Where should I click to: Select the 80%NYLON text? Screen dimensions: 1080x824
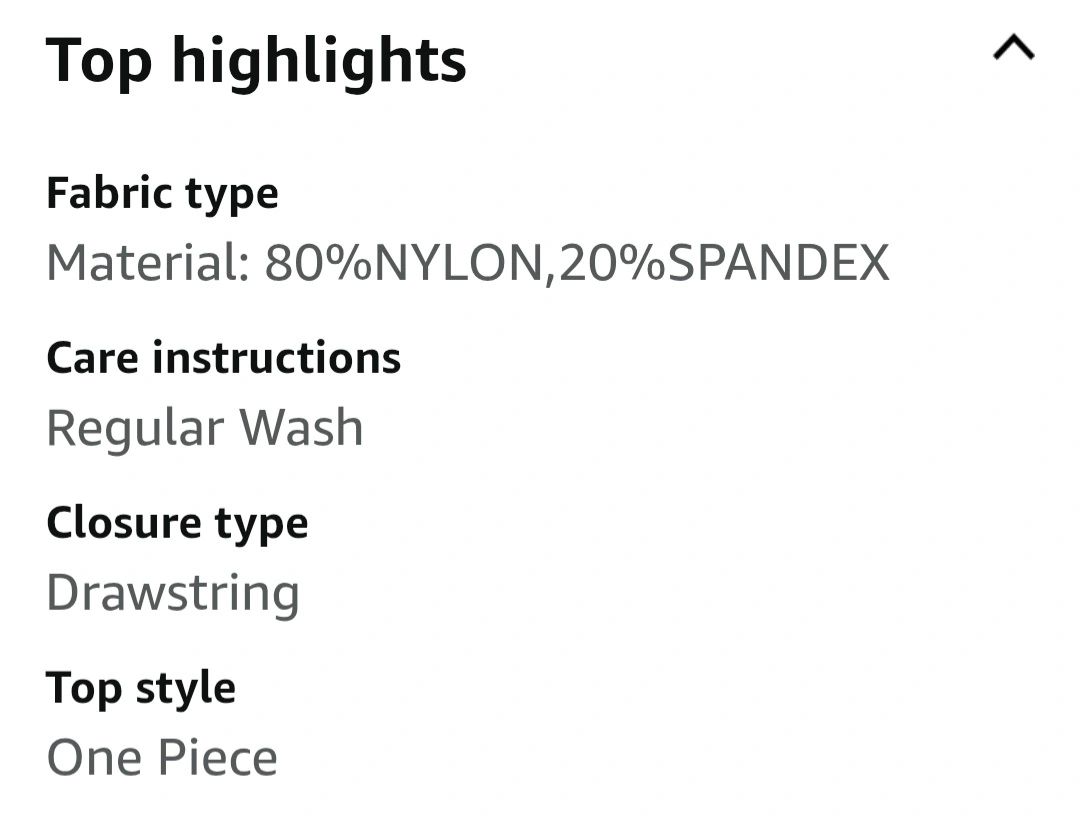pos(404,262)
